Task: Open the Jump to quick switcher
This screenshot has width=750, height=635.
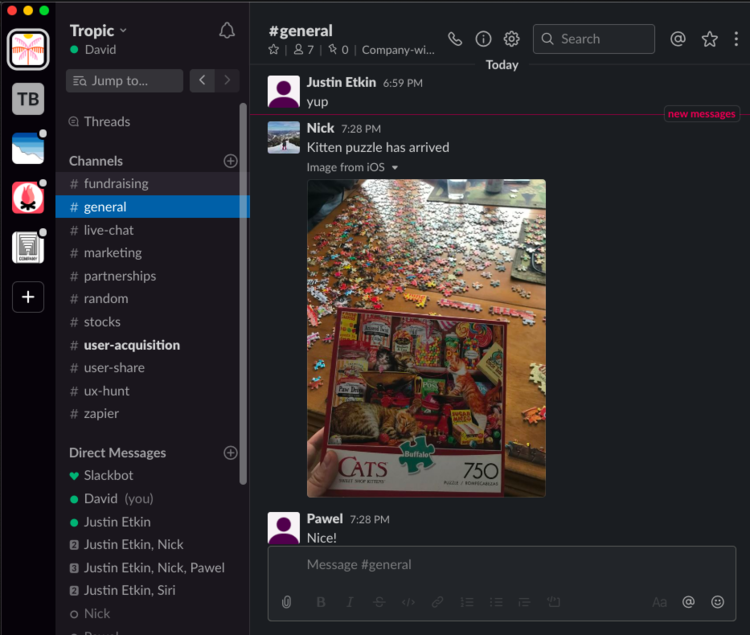Action: (x=124, y=80)
